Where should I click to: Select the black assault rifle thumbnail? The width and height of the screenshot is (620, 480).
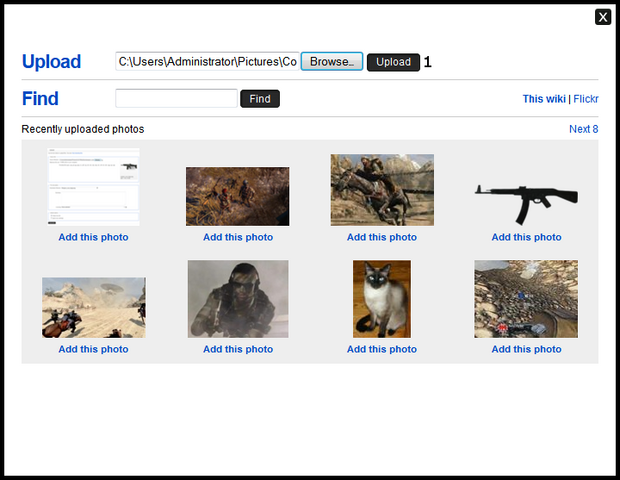coord(526,204)
